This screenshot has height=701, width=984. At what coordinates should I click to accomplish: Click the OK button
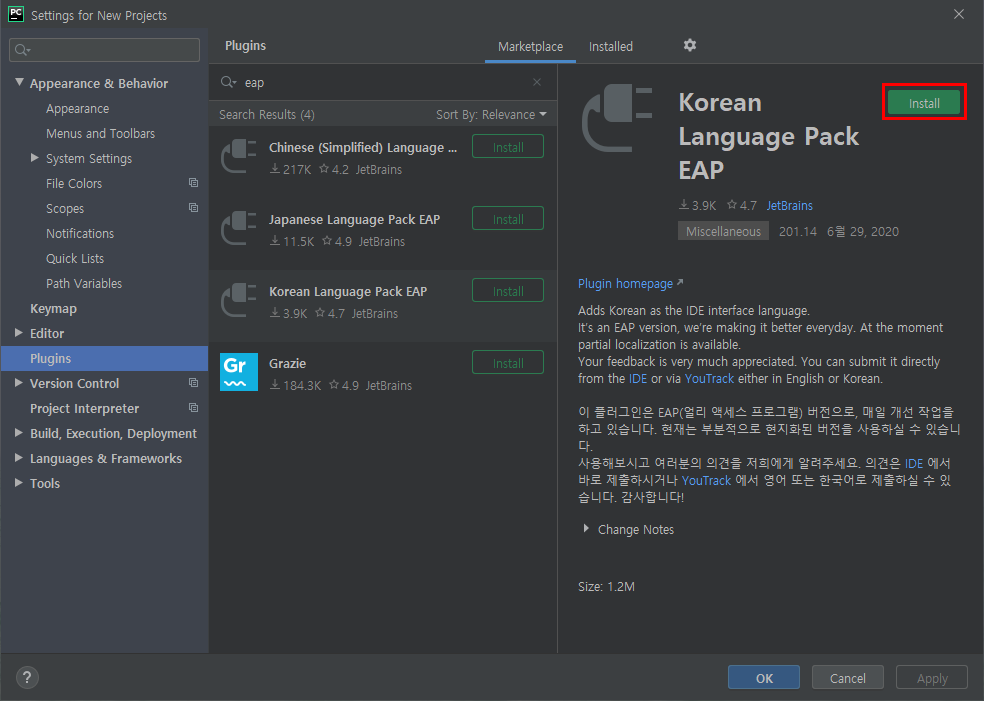click(x=764, y=678)
